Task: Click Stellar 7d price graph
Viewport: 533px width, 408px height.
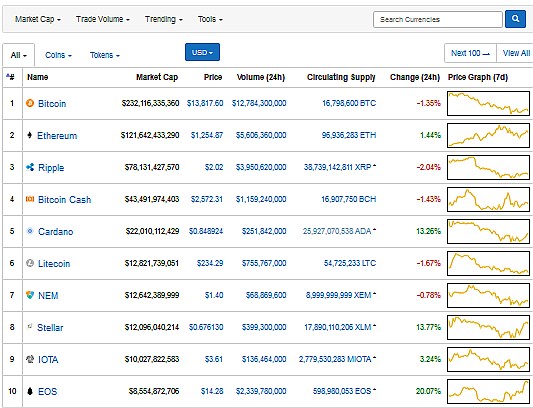Action: pyautogui.click(x=488, y=327)
